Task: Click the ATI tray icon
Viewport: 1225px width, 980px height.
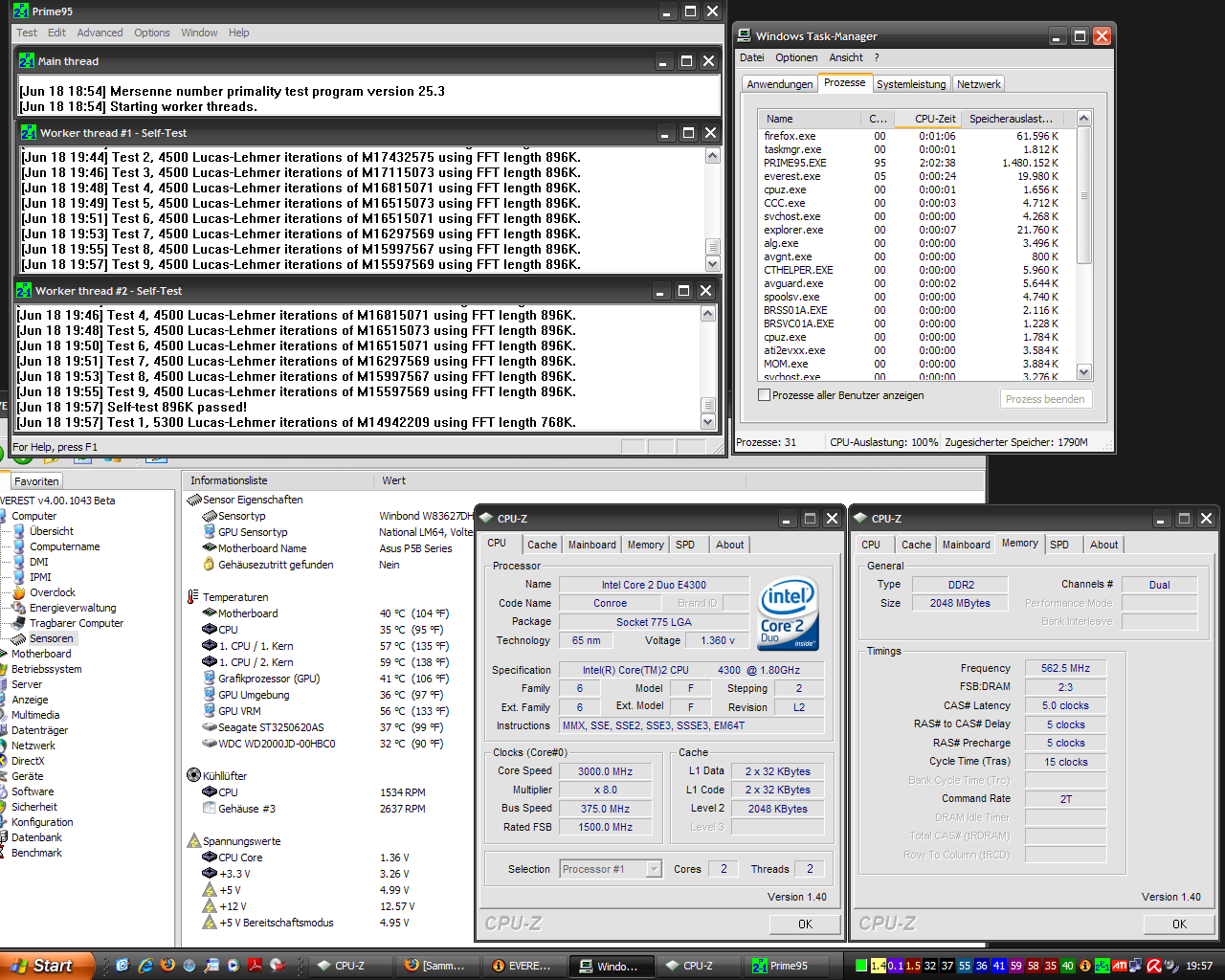Action: 1119,966
